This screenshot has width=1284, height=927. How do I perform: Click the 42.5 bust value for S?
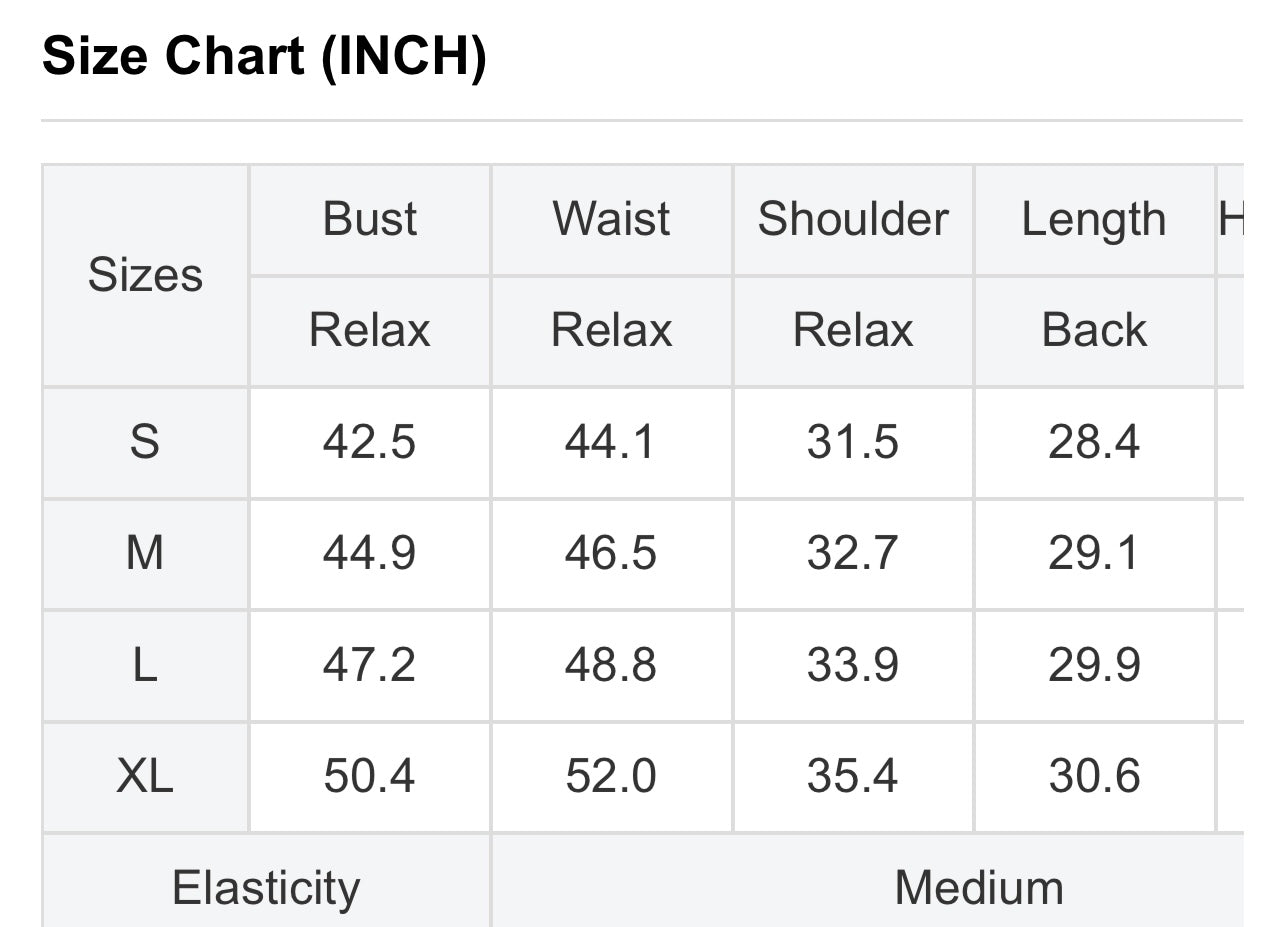[x=369, y=441]
